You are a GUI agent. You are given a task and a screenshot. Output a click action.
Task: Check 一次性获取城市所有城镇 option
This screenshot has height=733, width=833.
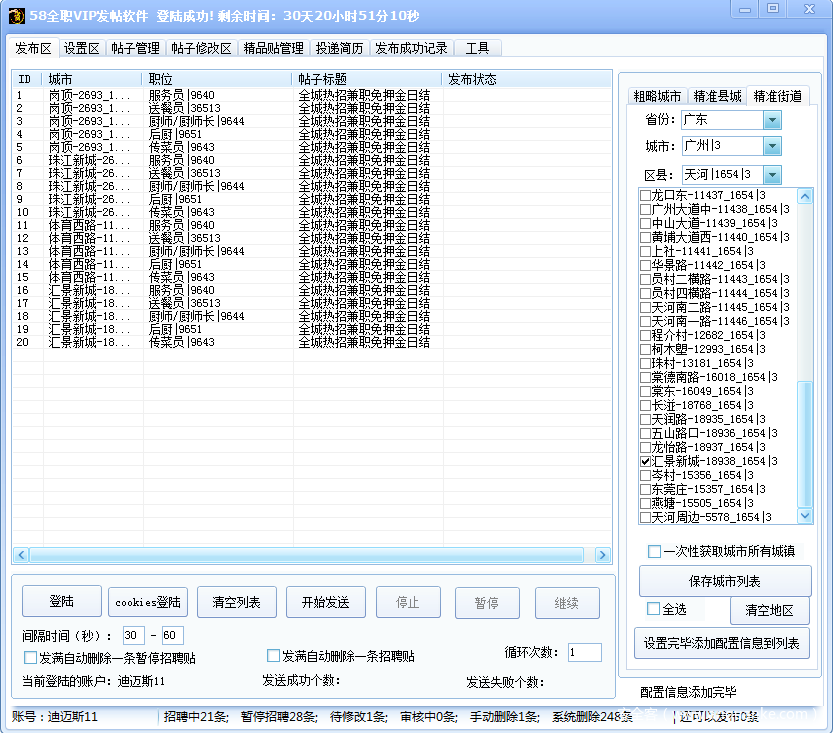point(654,551)
